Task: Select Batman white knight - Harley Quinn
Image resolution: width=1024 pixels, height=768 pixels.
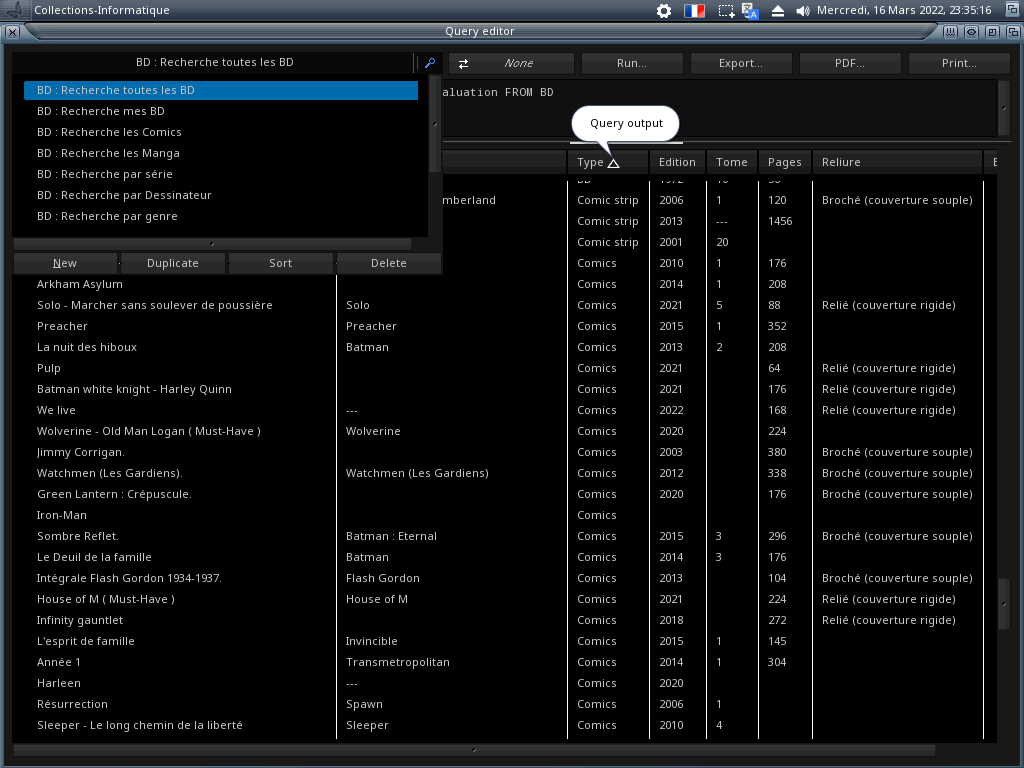Action: [504, 389]
